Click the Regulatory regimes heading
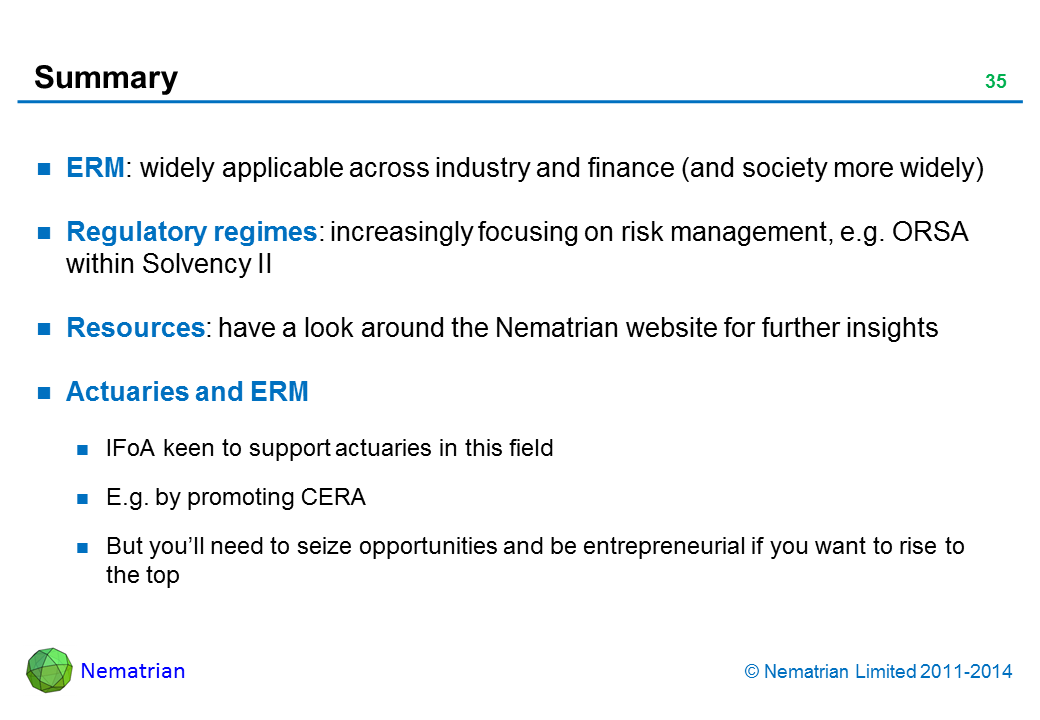The width and height of the screenshot is (1040, 720). [x=191, y=232]
